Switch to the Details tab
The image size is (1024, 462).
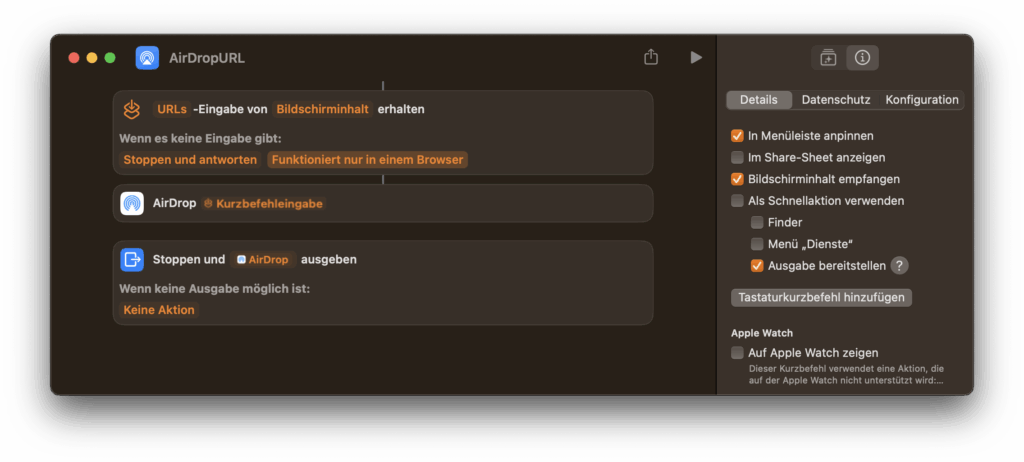point(759,100)
